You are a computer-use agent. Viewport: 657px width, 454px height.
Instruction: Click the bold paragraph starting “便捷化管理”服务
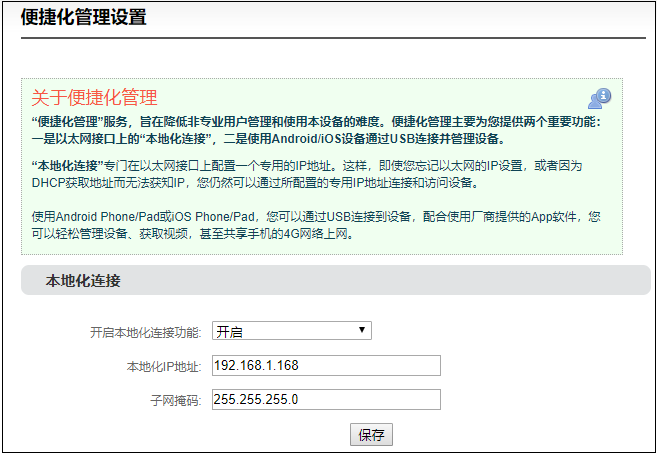(x=316, y=131)
